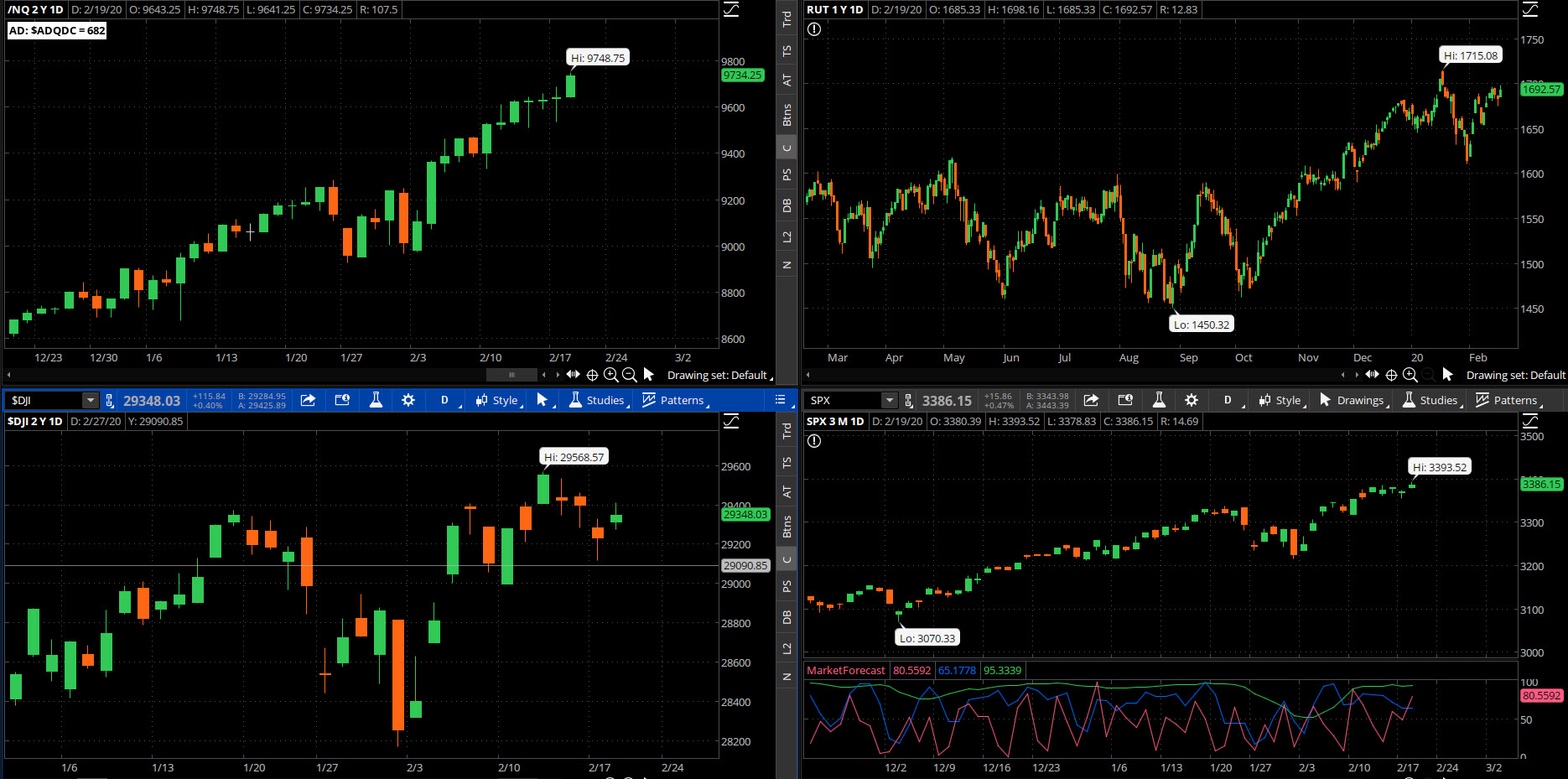Zoom out on the /NQ chart

(630, 375)
